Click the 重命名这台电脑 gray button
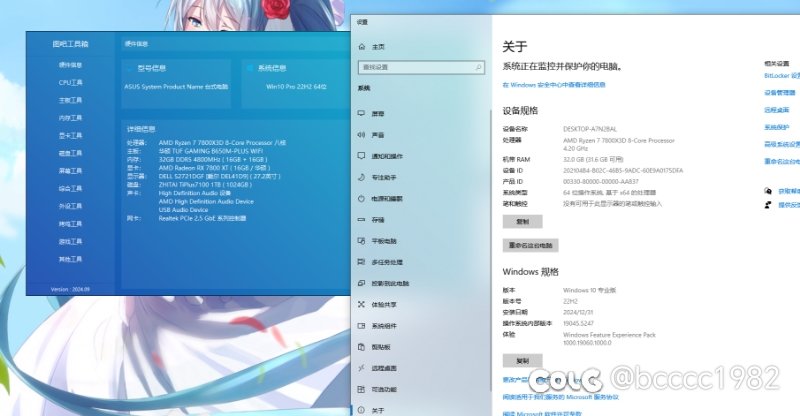Image resolution: width=800 pixels, height=416 pixels. point(531,246)
